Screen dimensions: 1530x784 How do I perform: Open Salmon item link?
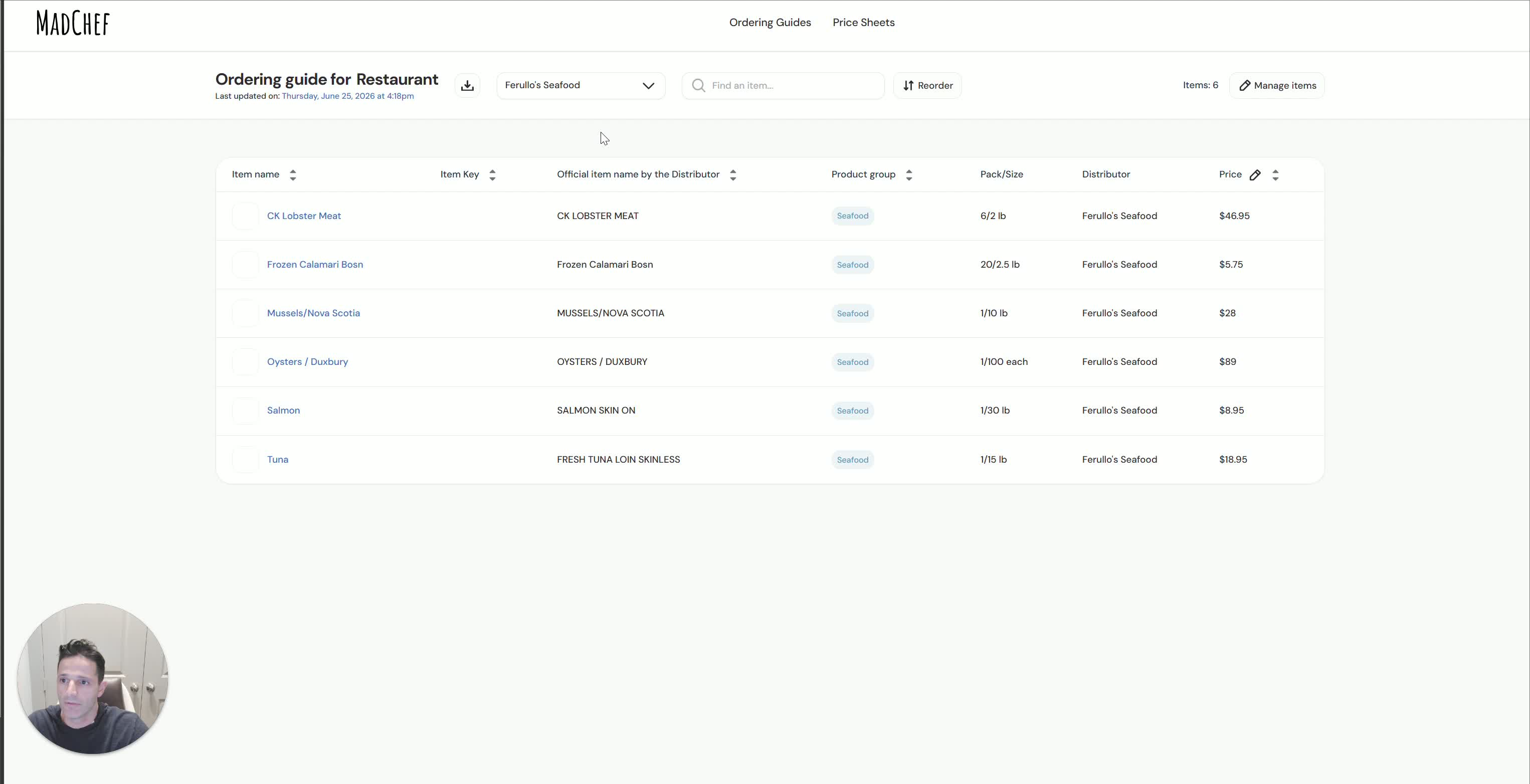click(x=283, y=411)
